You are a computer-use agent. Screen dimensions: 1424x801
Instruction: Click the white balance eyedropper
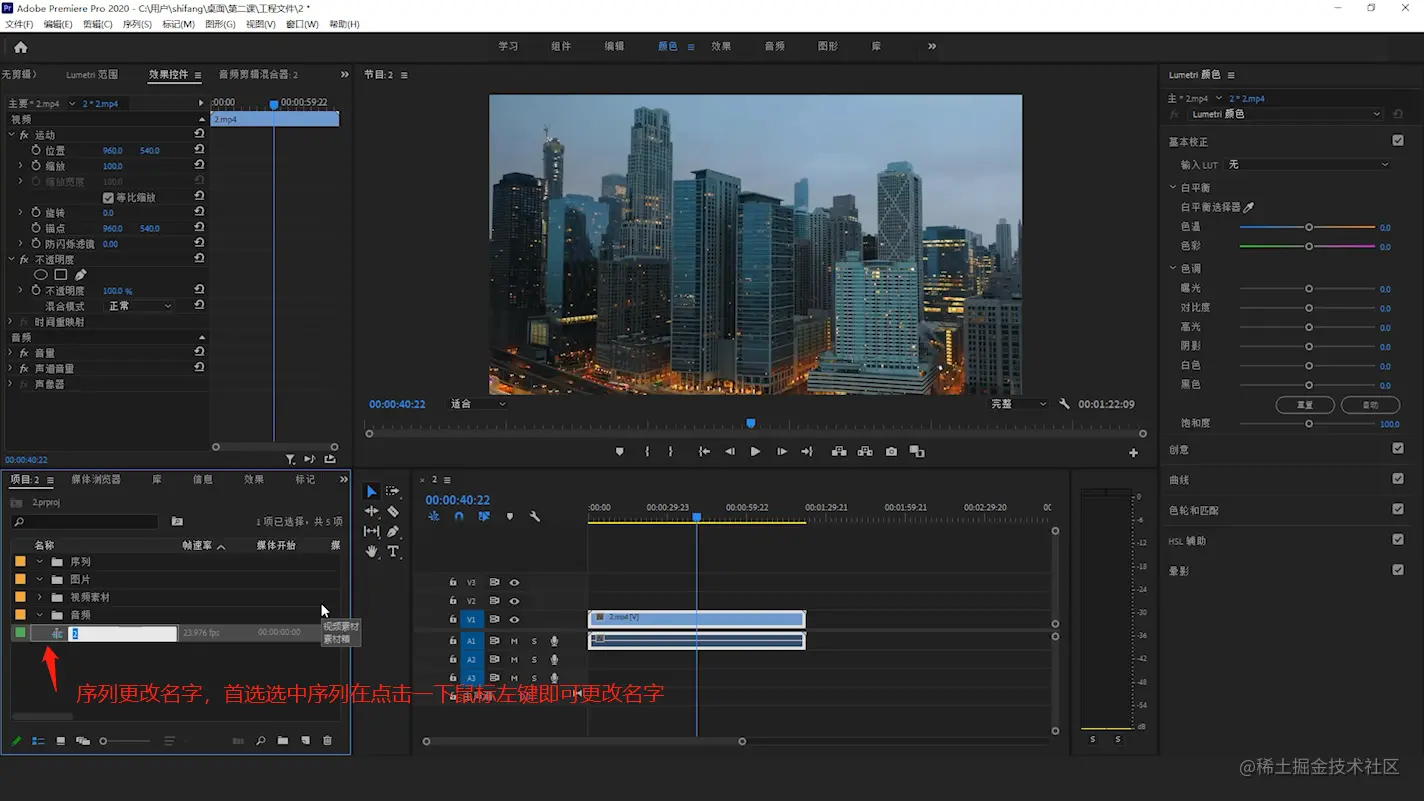click(1248, 207)
